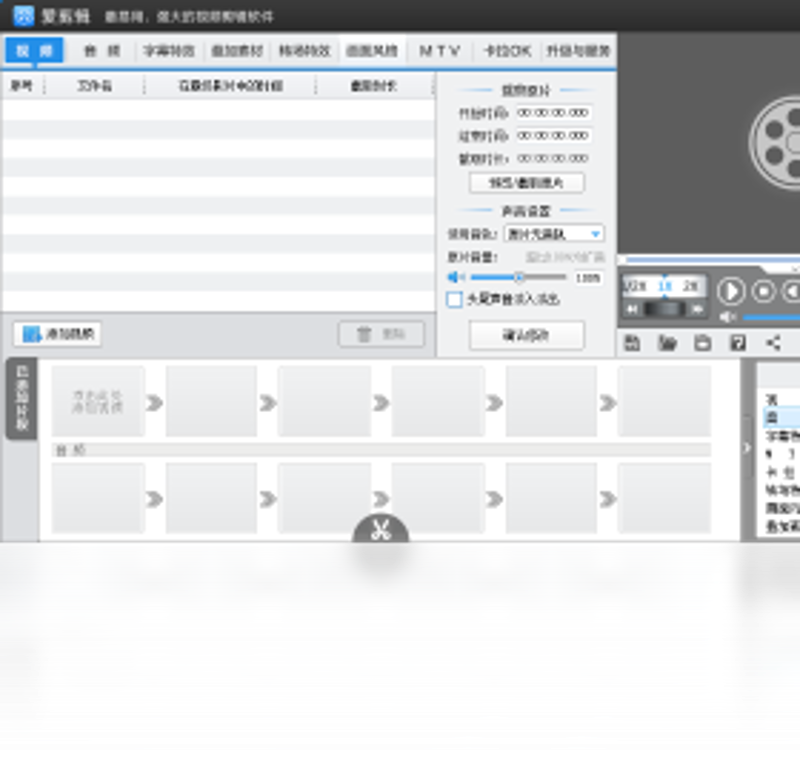Viewport: 800px width, 771px height.
Task: Switch to the 视频 tab
Action: point(35,51)
